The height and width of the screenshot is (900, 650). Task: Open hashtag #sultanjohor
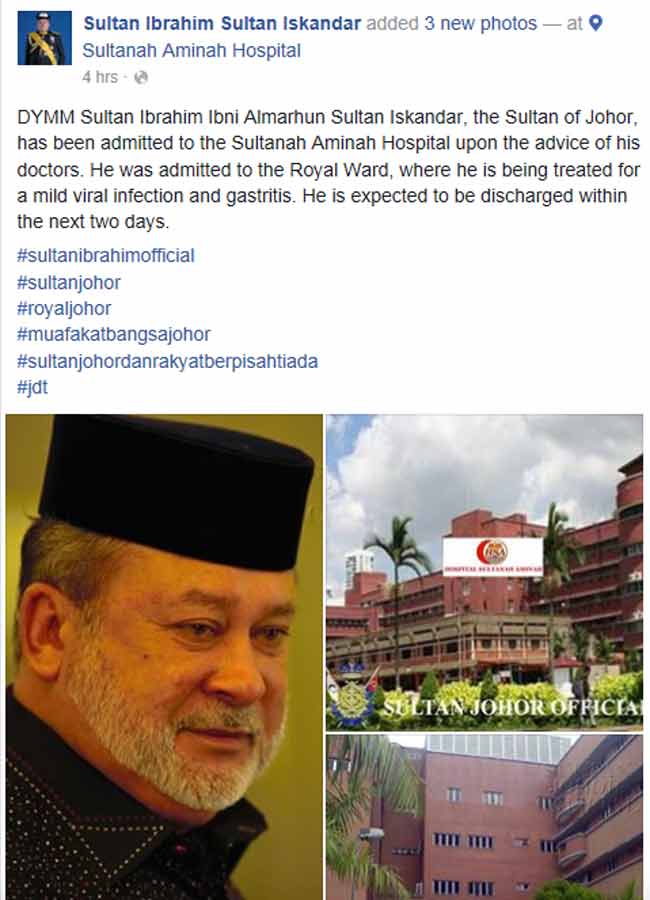(69, 282)
